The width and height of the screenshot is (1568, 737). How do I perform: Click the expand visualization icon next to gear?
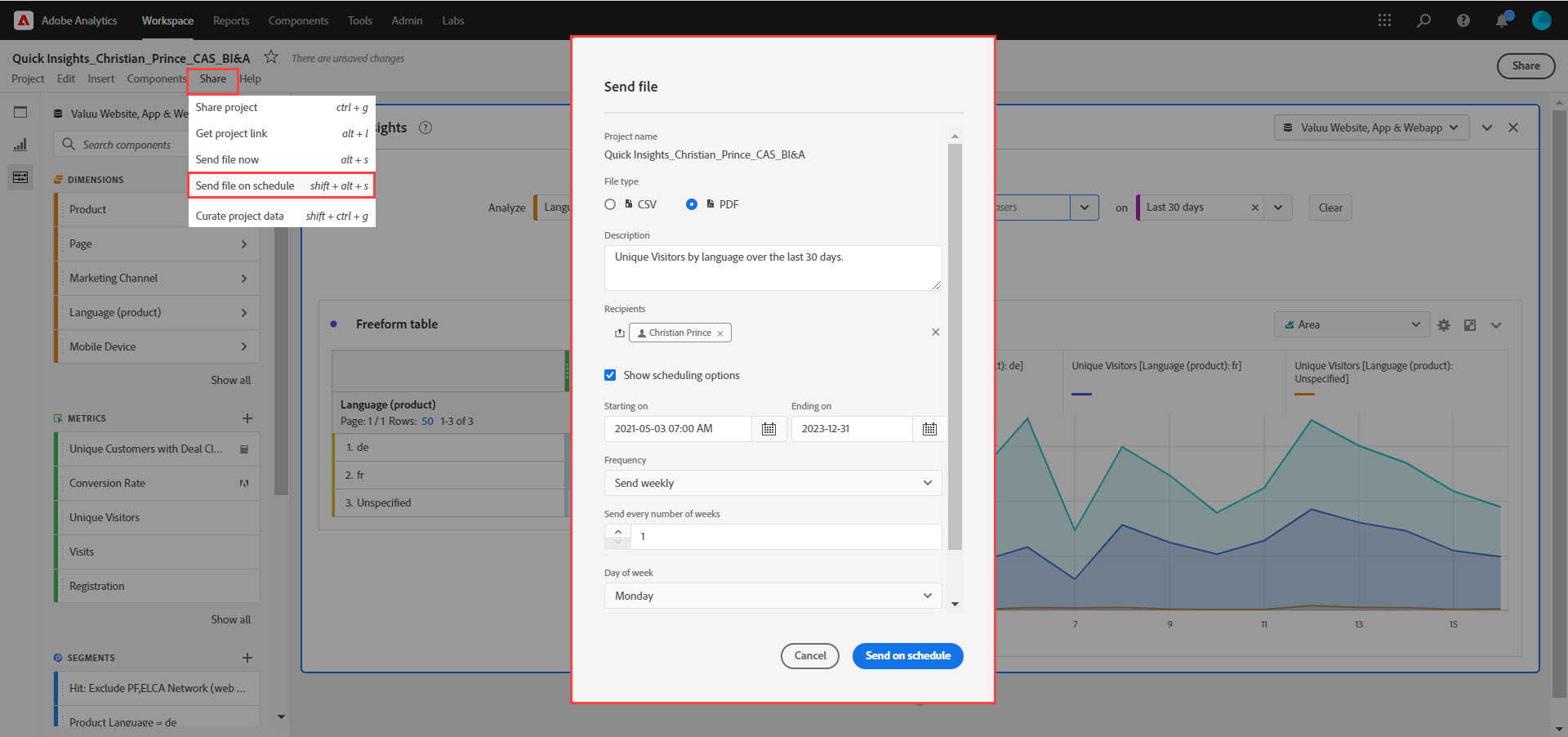1470,325
